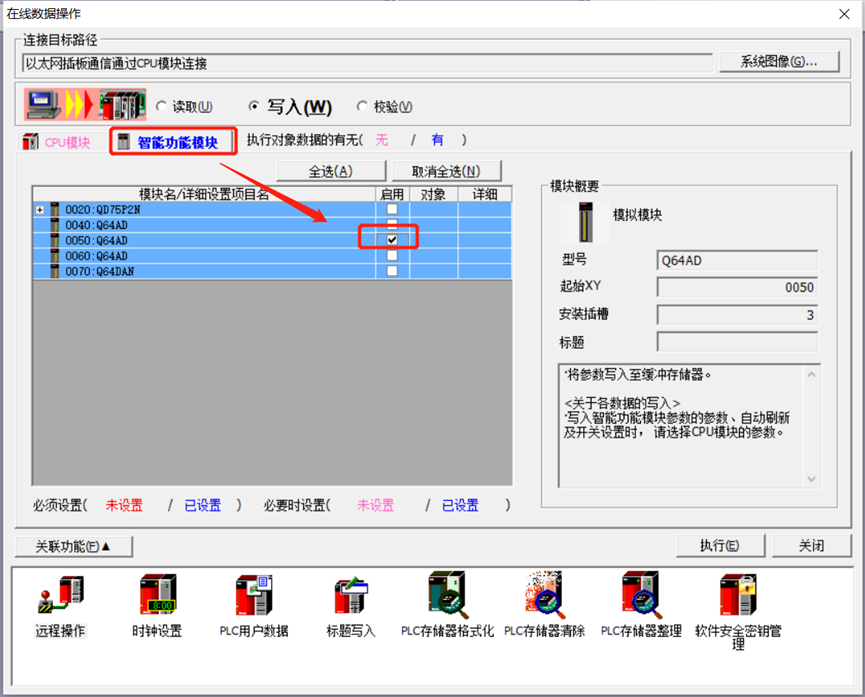Open the 时钟设置 clock setting icon
This screenshot has width=865, height=697.
(157, 598)
